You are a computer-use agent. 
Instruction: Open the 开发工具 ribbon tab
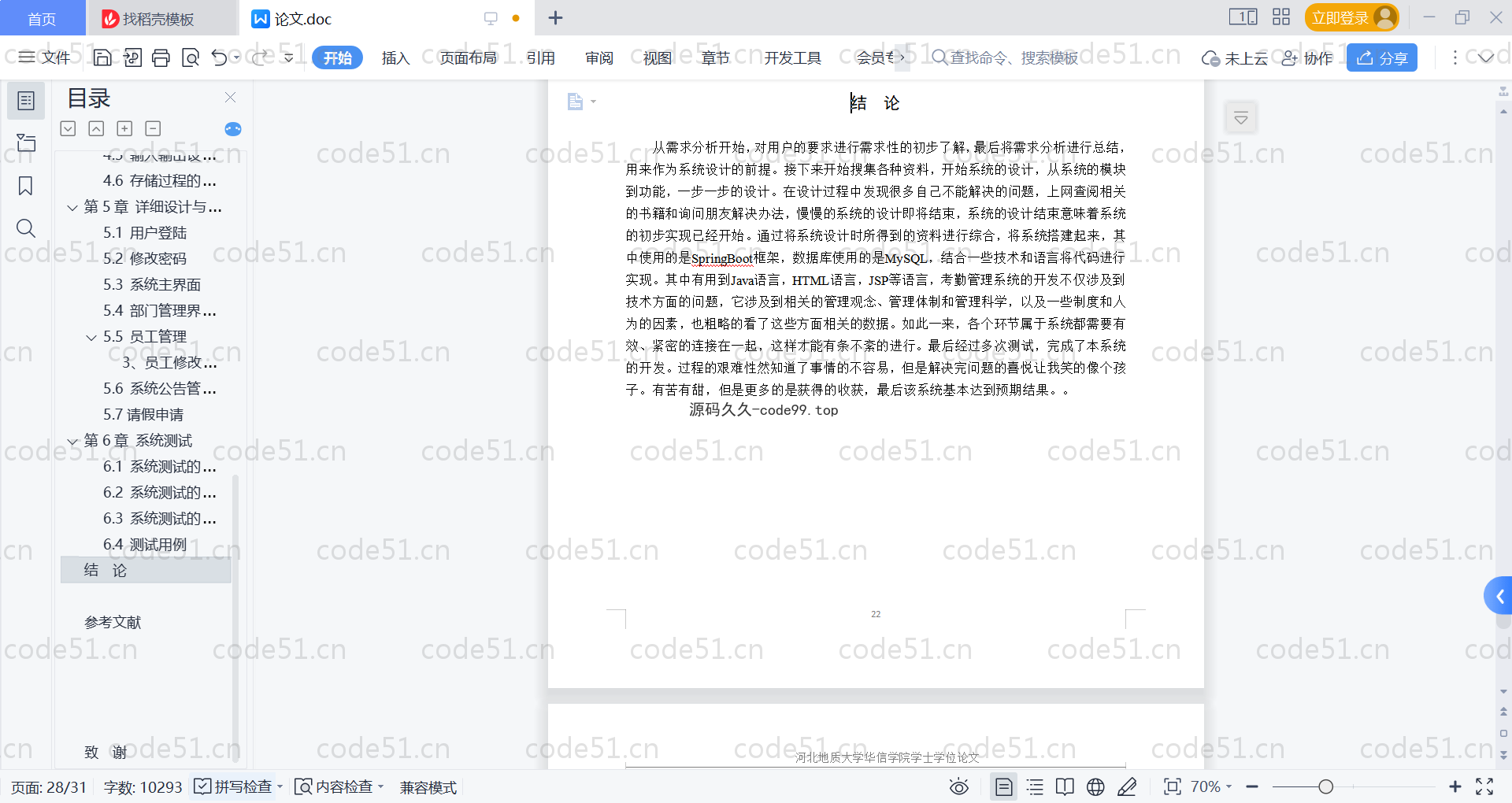tap(792, 57)
